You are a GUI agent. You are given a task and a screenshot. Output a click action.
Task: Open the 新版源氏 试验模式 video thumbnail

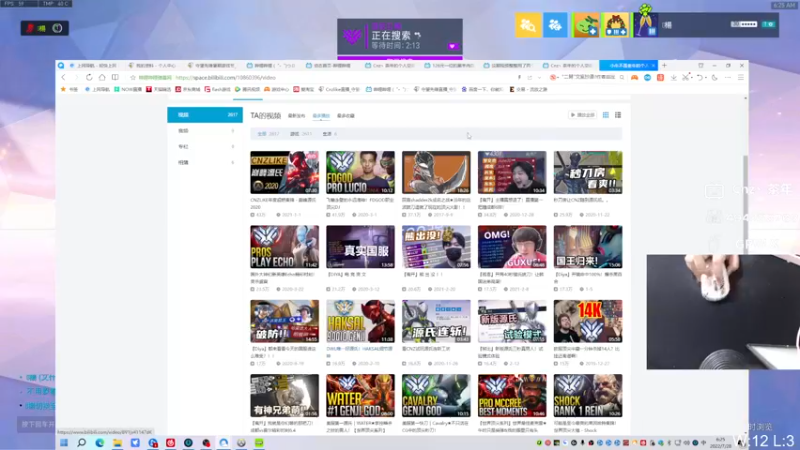[512, 321]
